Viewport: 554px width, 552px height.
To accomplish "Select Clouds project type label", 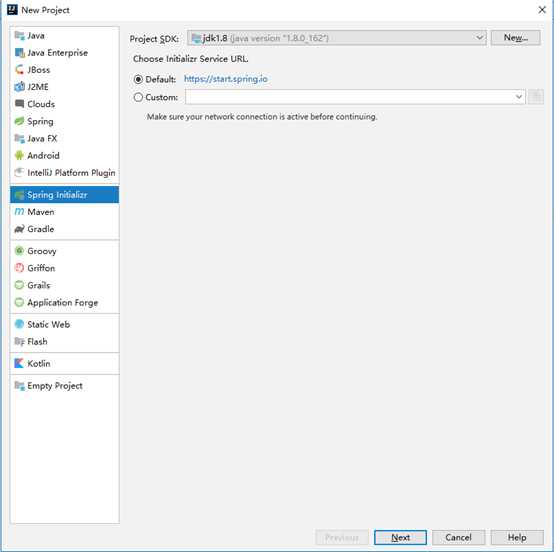I will pyautogui.click(x=41, y=104).
